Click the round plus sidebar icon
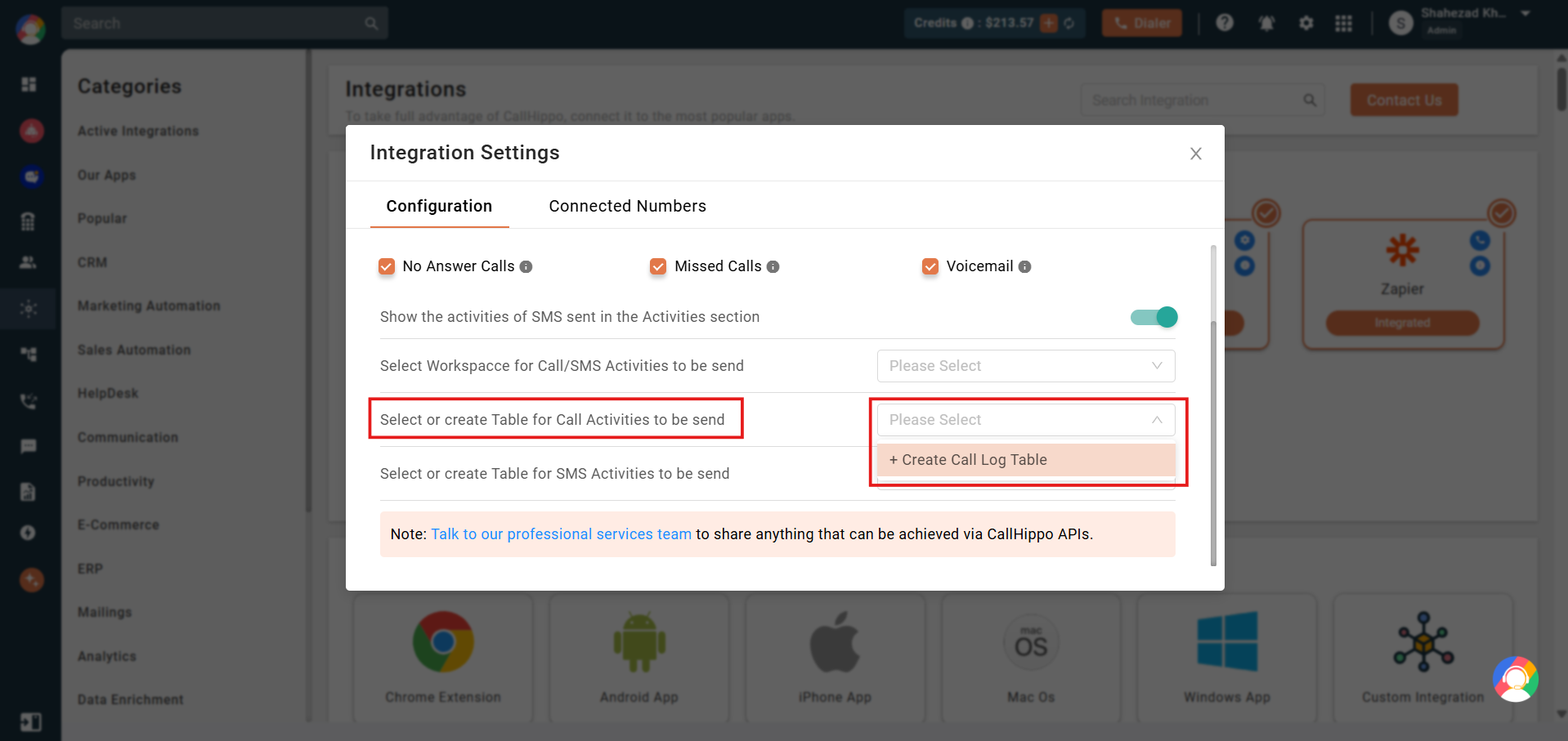 point(28,533)
